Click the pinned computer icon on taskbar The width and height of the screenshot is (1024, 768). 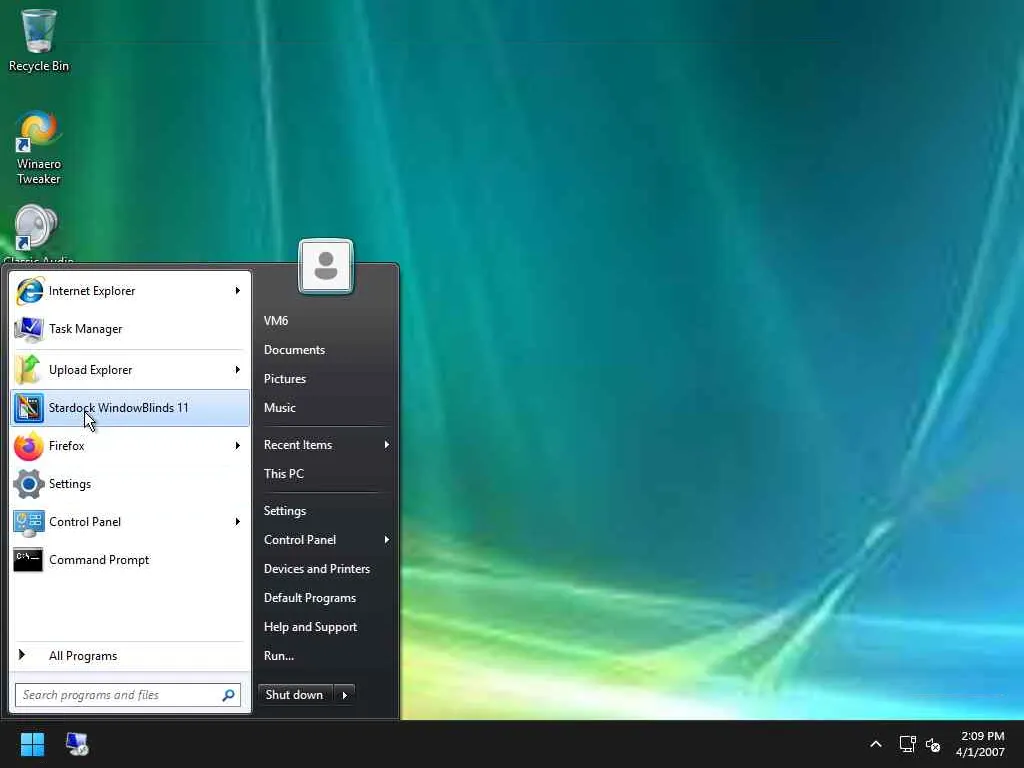[x=77, y=744]
